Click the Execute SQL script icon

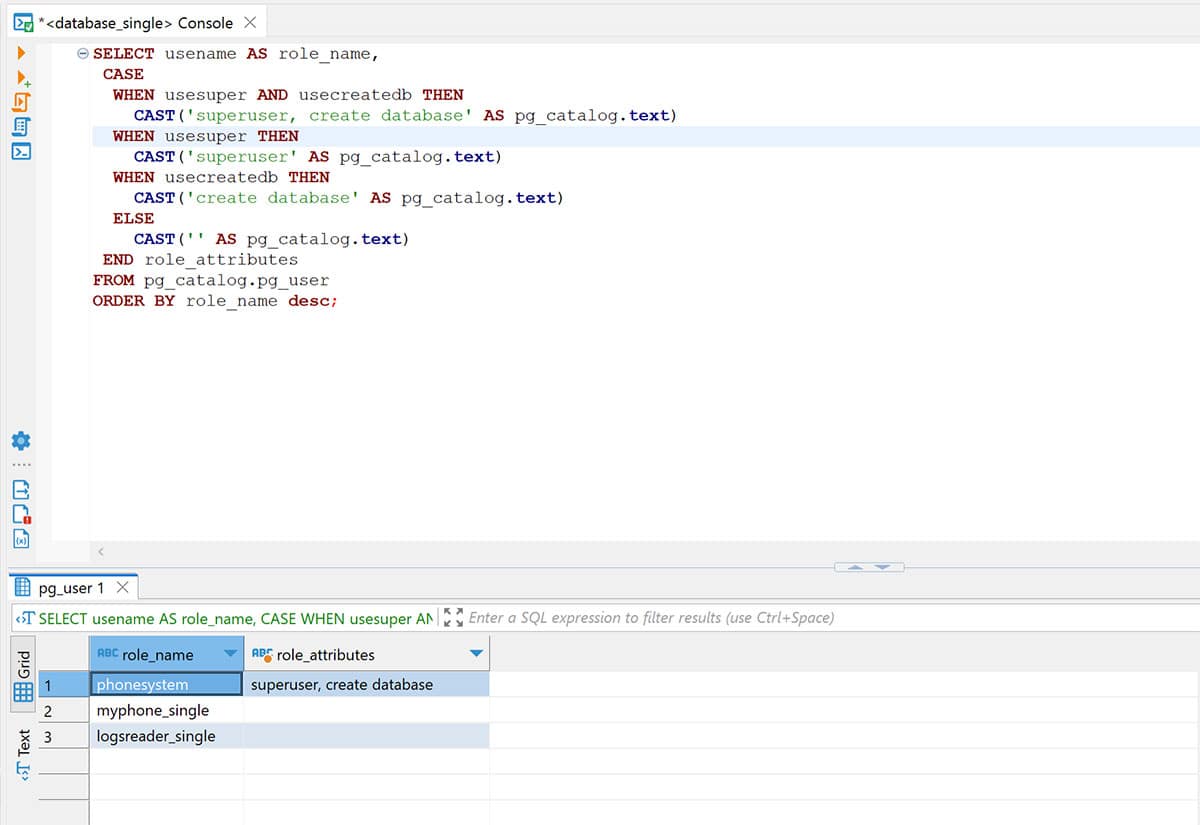pos(22,103)
